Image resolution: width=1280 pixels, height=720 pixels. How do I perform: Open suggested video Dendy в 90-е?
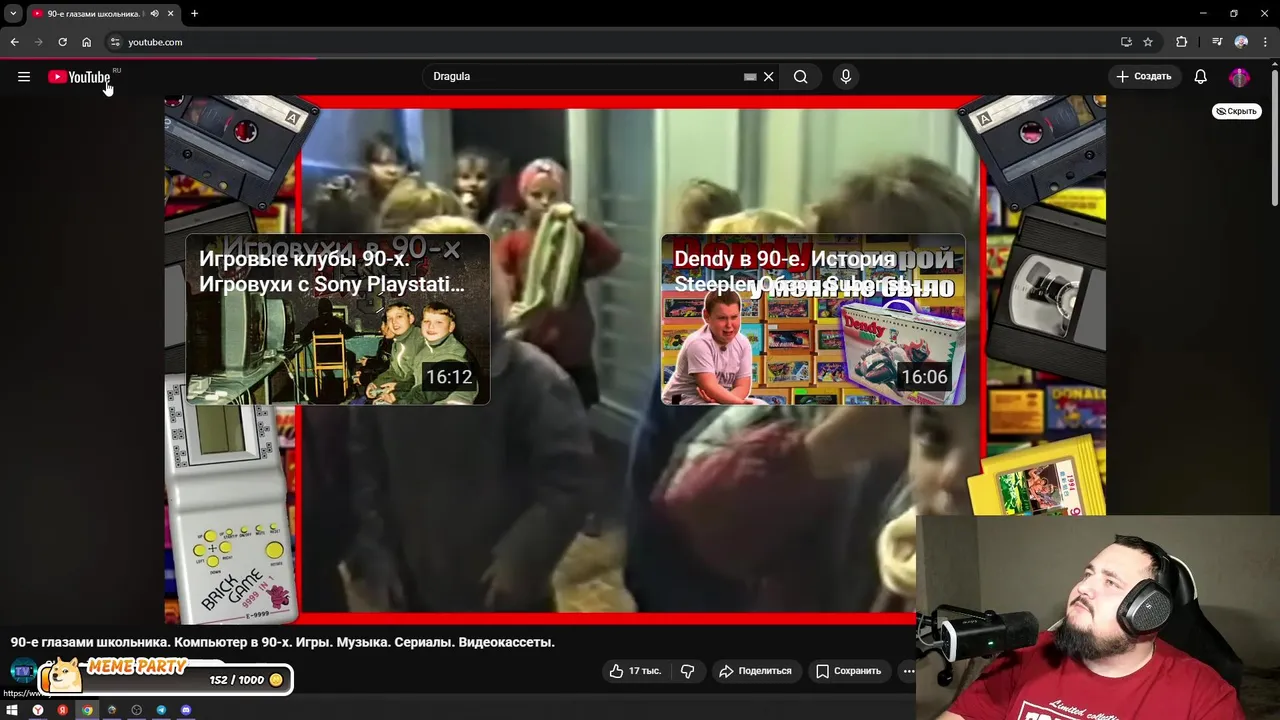tap(813, 319)
